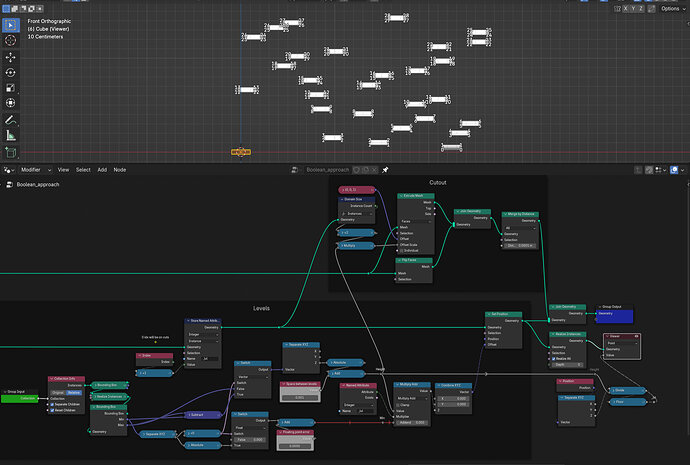Select the Cutout frame label

click(438, 183)
